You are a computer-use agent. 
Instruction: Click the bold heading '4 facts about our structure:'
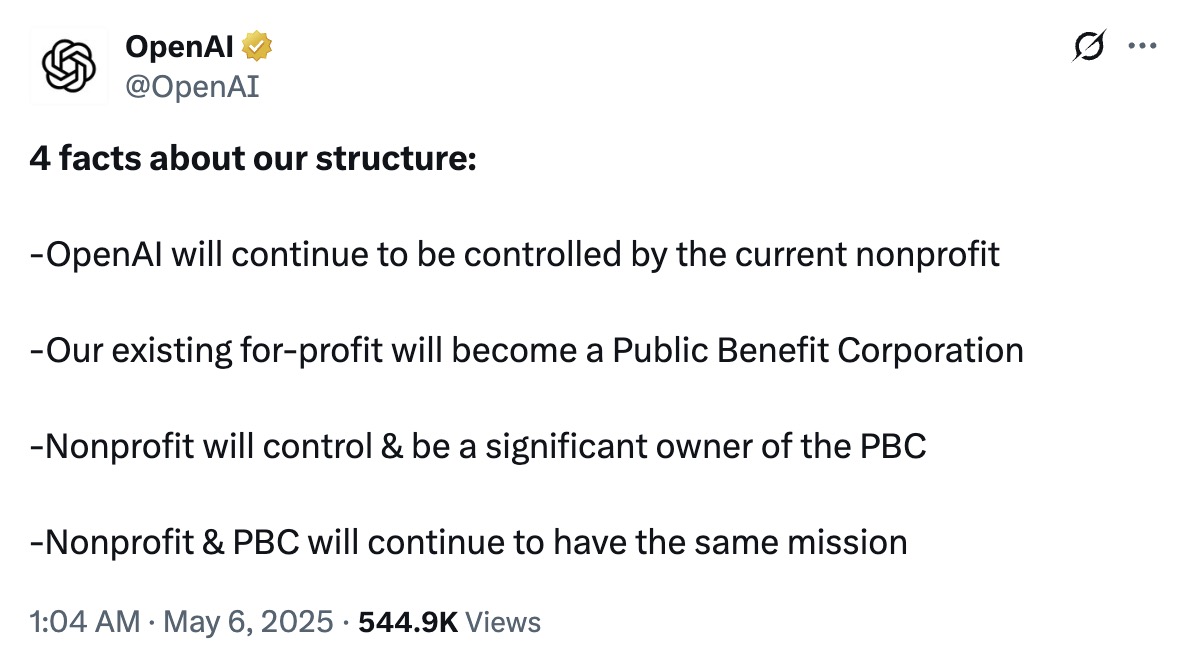pyautogui.click(x=253, y=159)
